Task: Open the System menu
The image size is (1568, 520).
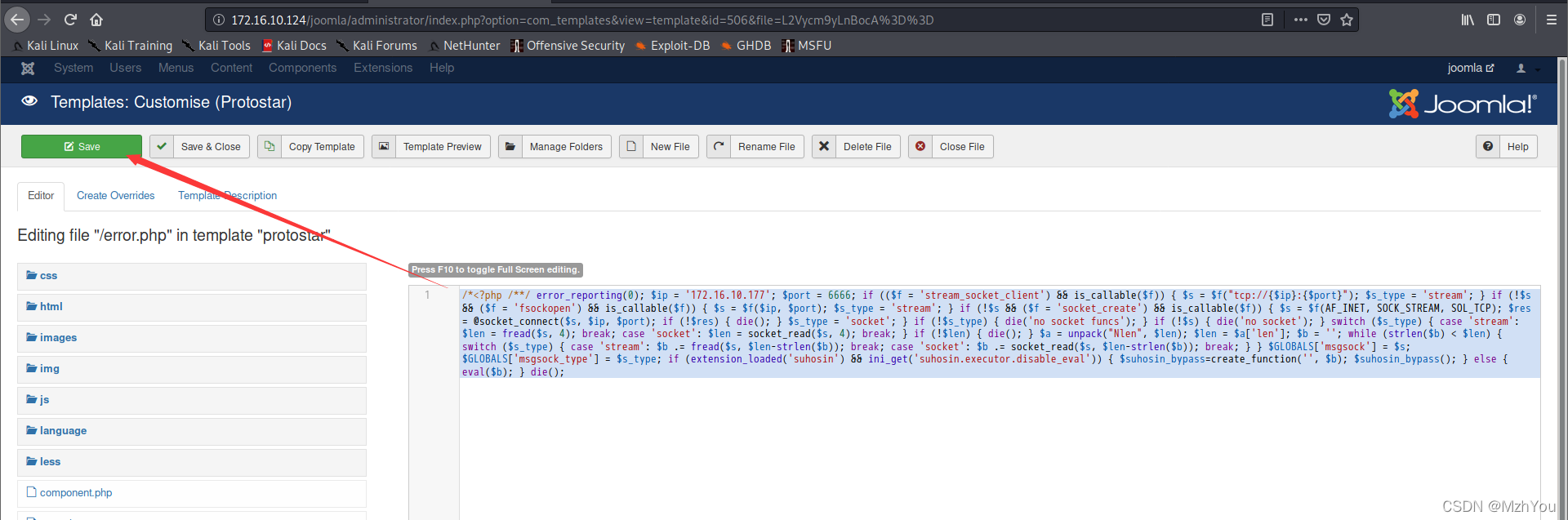Action: [73, 68]
